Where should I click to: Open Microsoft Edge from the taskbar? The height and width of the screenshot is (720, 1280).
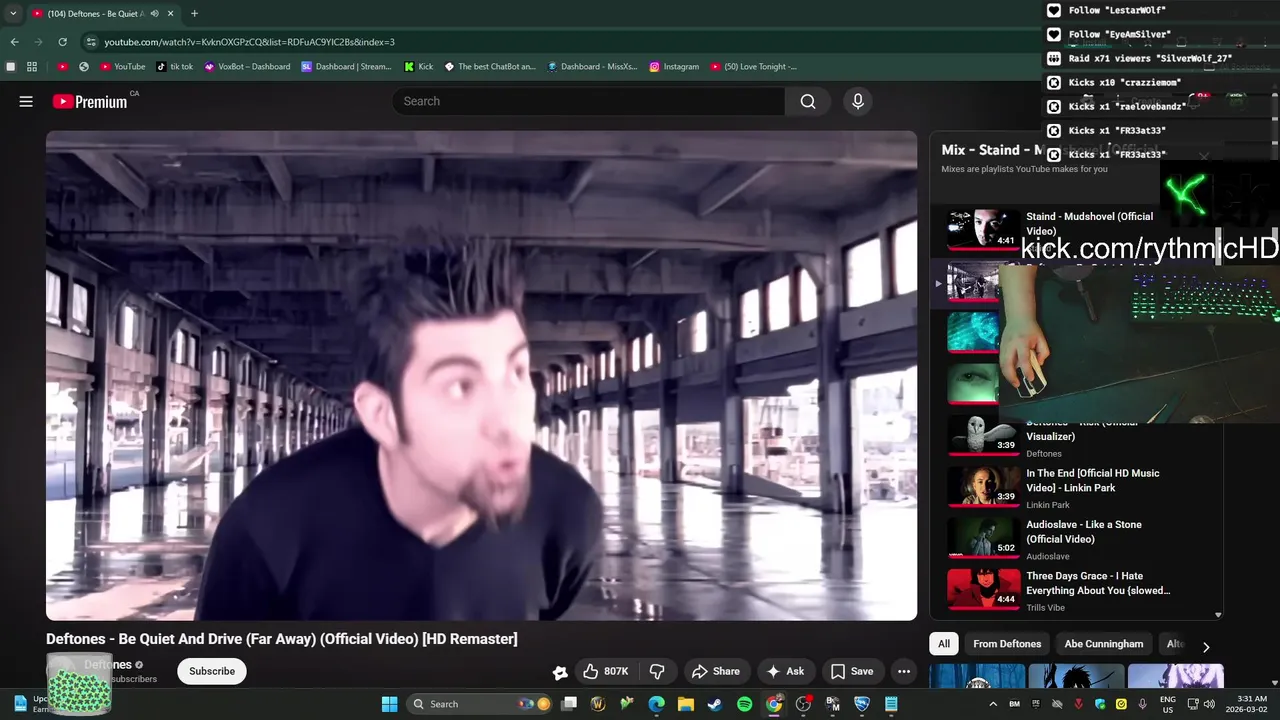click(656, 704)
